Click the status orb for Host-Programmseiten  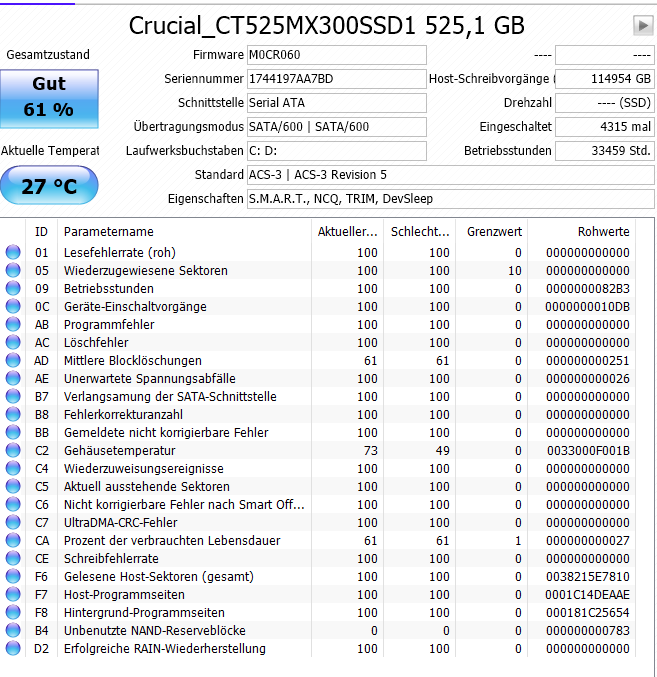[x=13, y=594]
